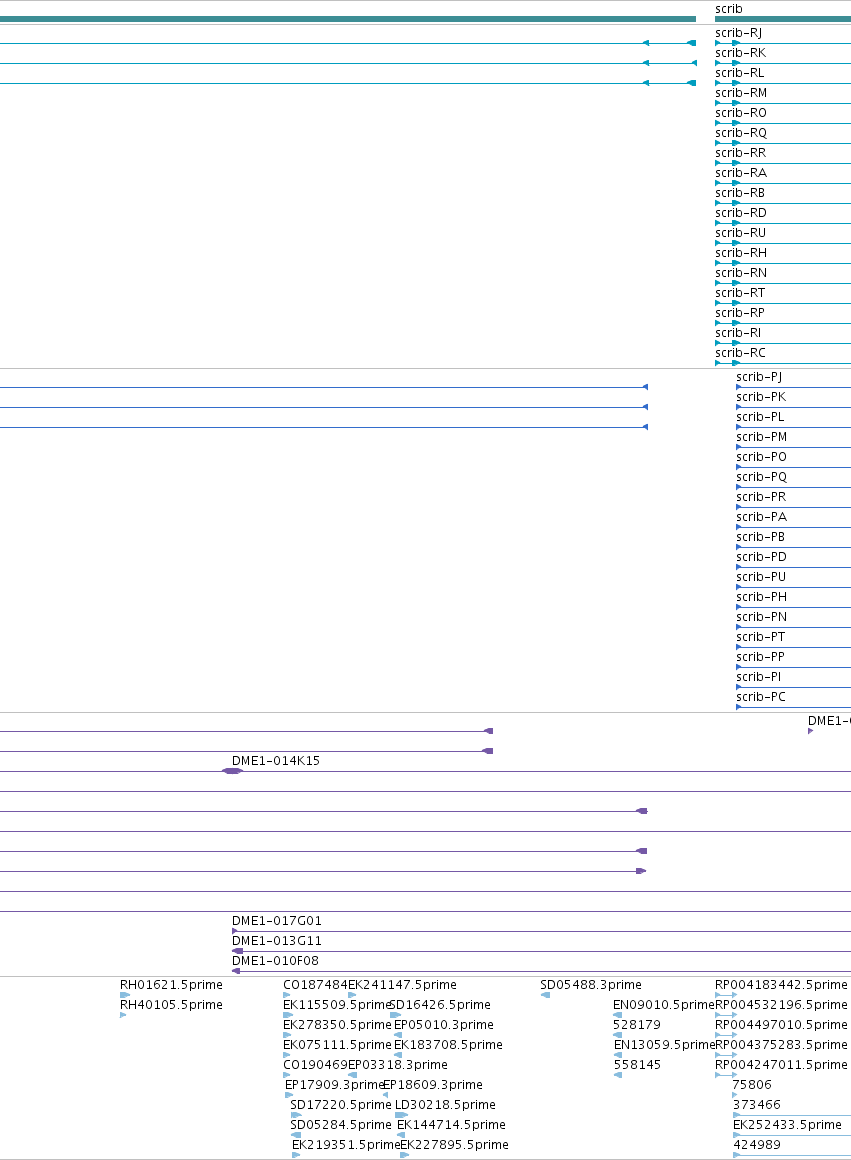
Task: Open the EK227895.5prime EST label
Action: [454, 1144]
